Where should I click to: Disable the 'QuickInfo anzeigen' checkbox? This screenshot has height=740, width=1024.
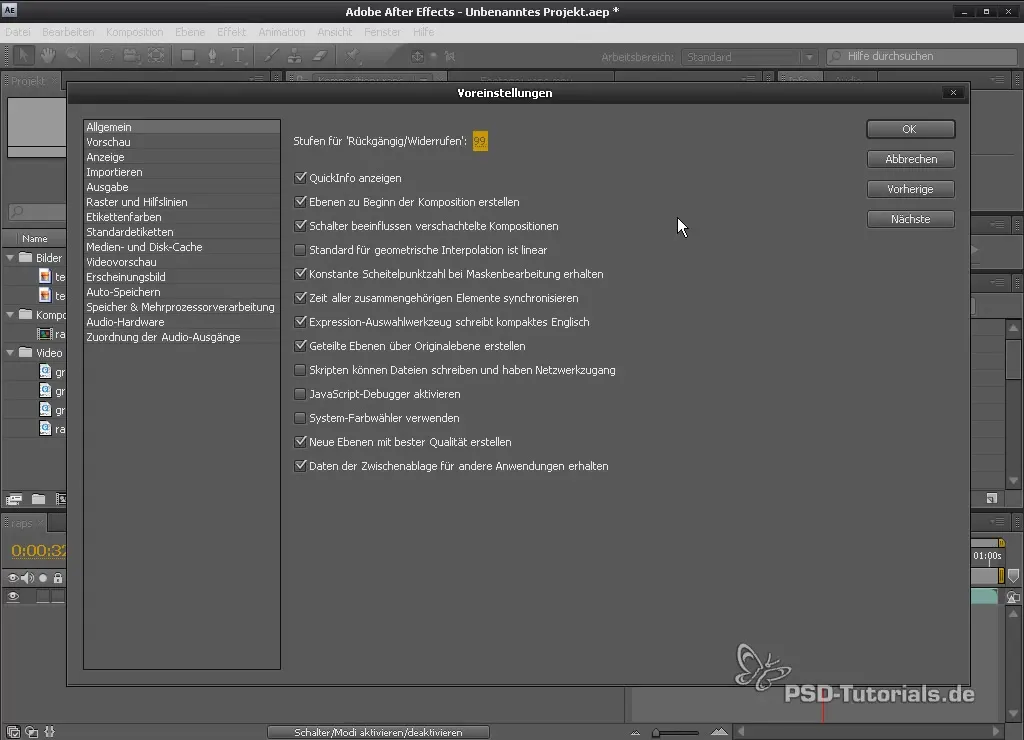pos(300,178)
